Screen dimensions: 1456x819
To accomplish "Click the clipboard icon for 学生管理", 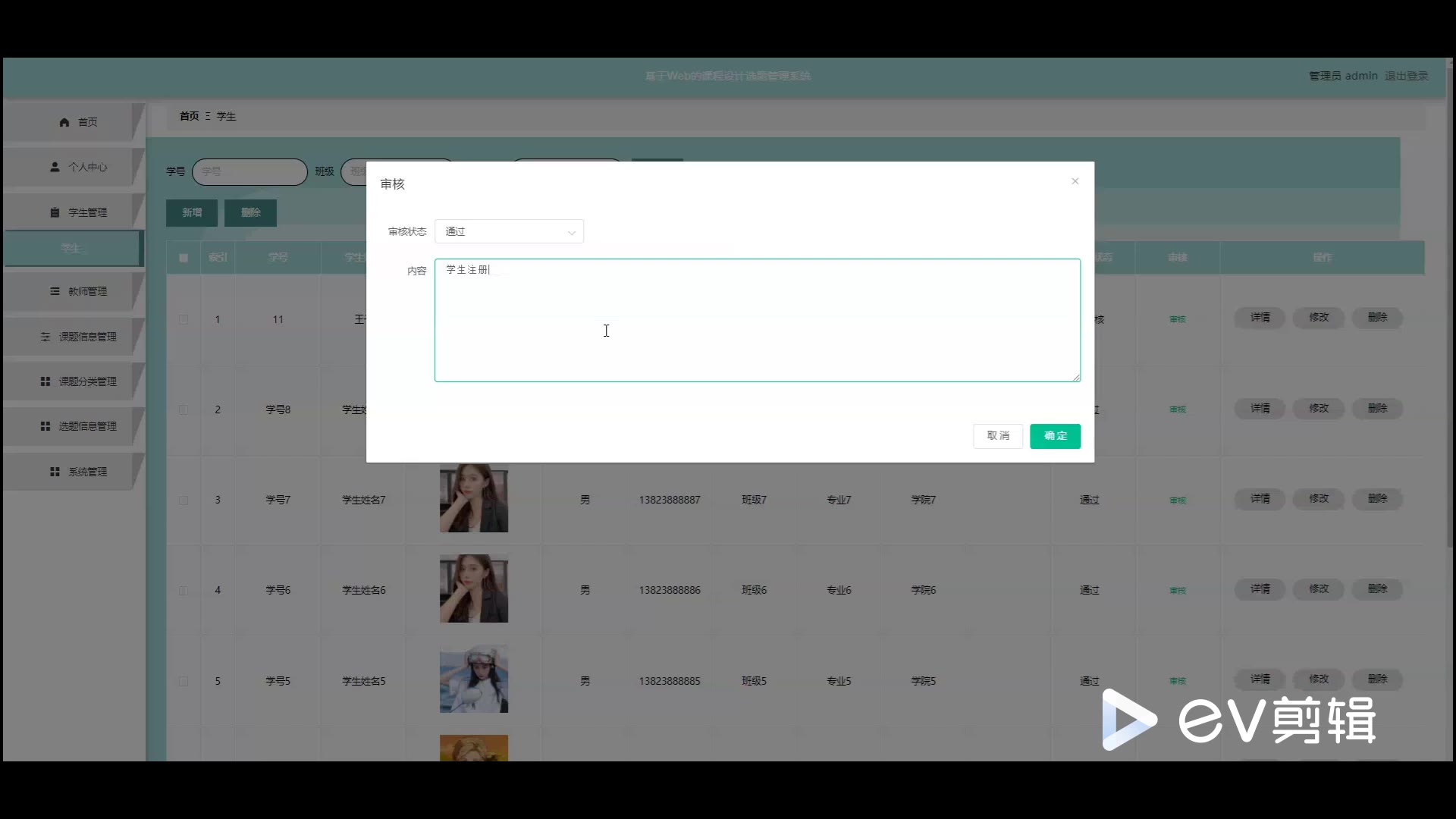I will click(x=55, y=212).
